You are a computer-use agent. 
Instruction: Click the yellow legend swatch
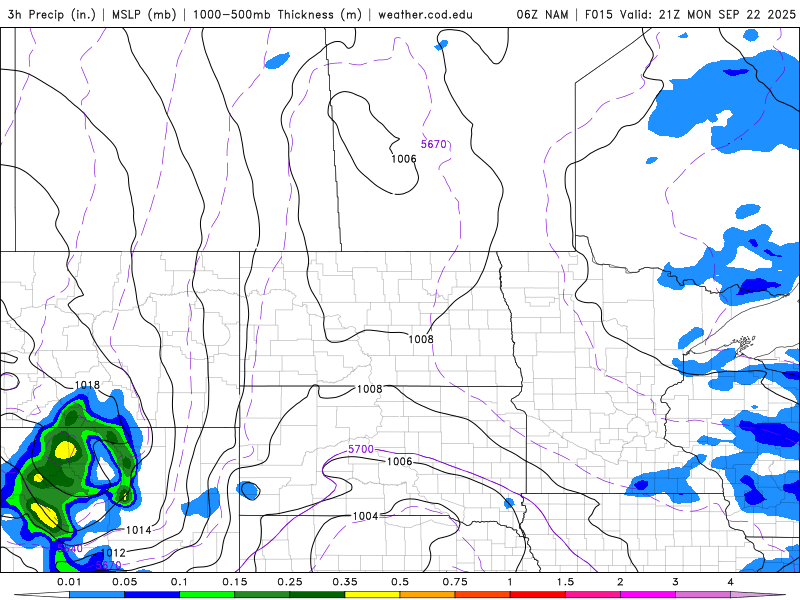tap(372, 595)
